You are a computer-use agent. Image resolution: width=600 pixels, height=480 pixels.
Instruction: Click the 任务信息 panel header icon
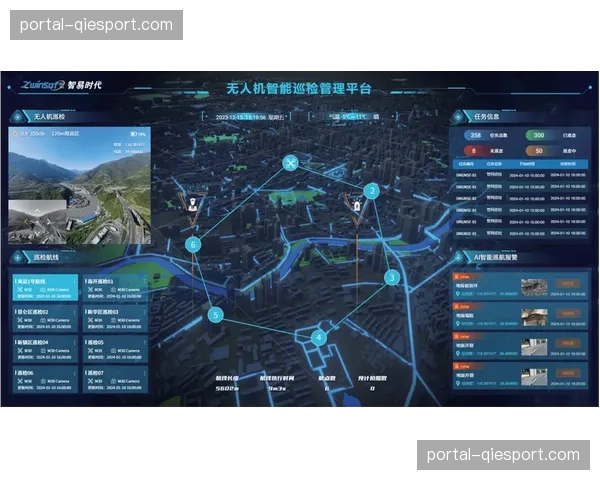point(458,117)
